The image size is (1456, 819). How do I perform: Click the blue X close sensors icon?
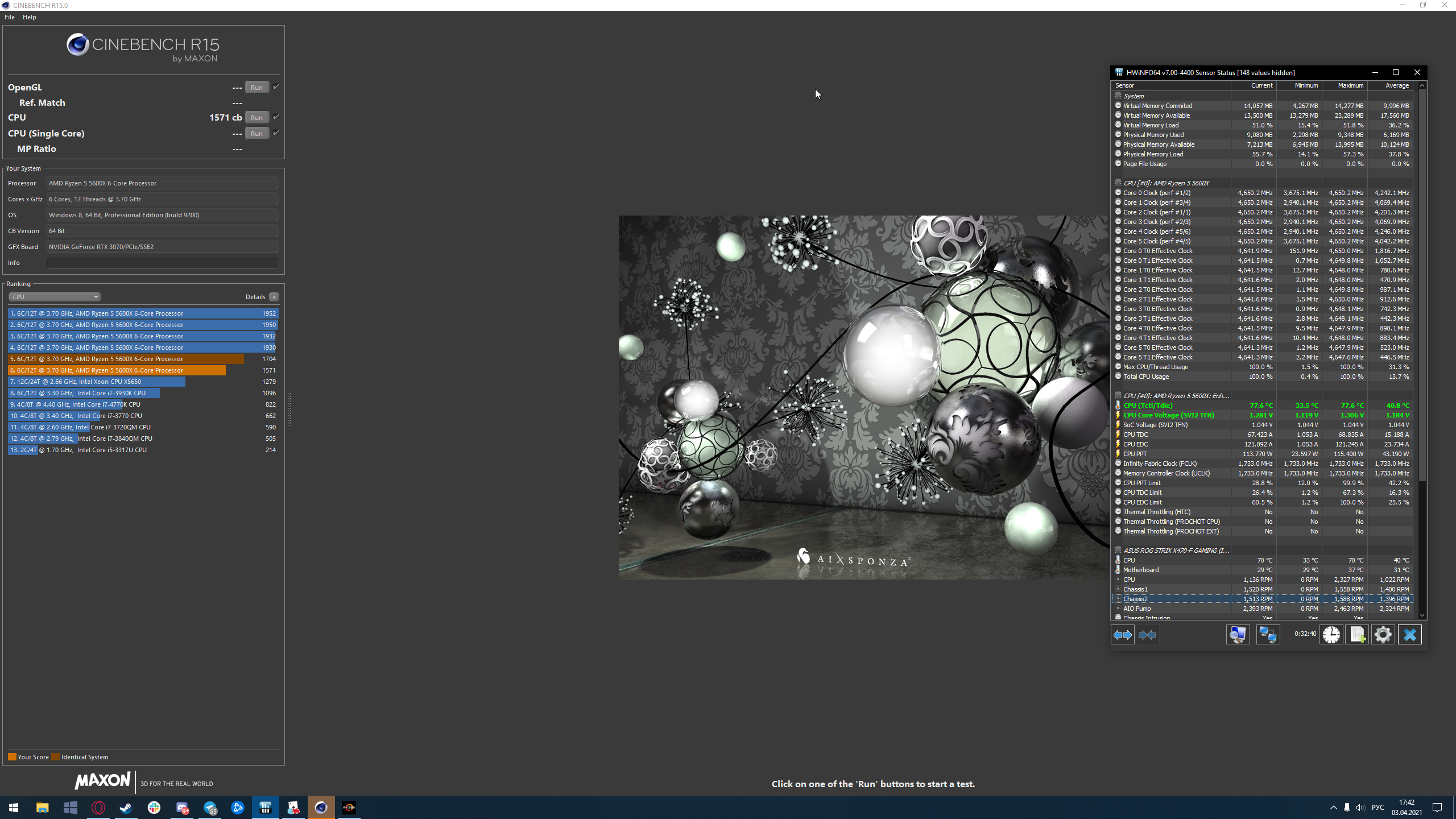click(1409, 635)
